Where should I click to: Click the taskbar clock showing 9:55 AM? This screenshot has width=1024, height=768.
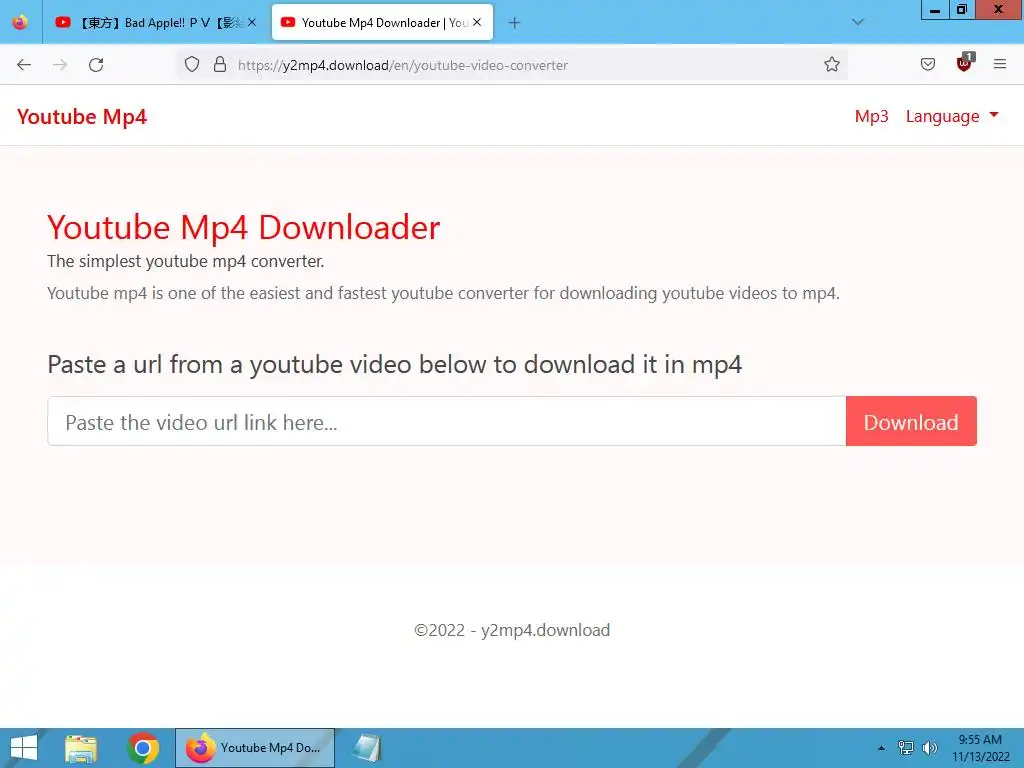click(x=980, y=748)
